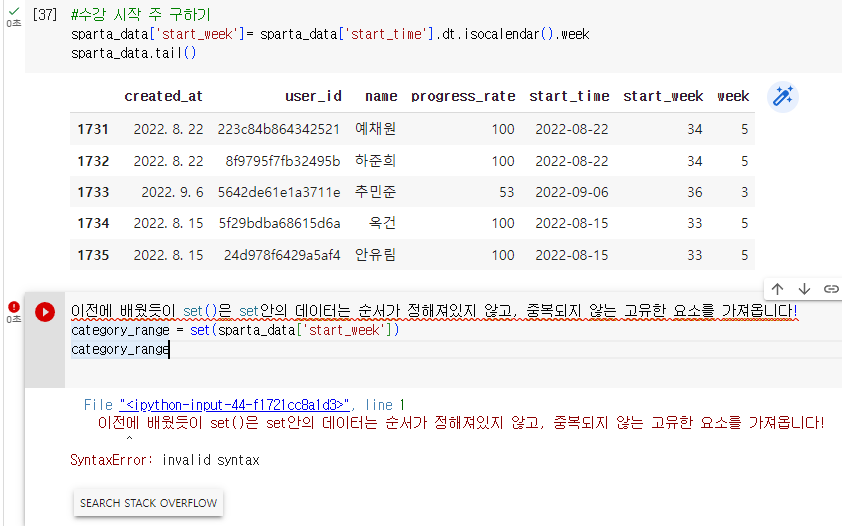This screenshot has width=842, height=526.
Task: Click the week value 3
Action: point(745,192)
